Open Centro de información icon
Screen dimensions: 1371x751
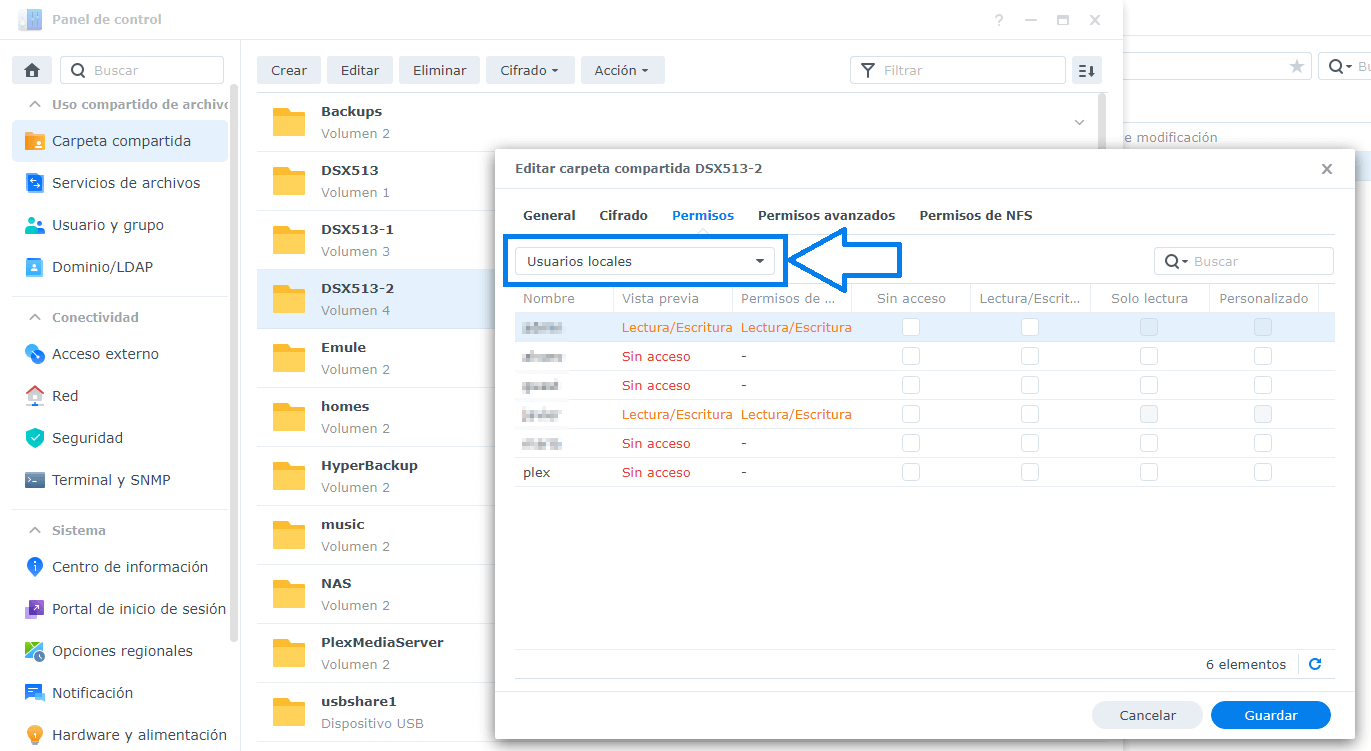35,567
